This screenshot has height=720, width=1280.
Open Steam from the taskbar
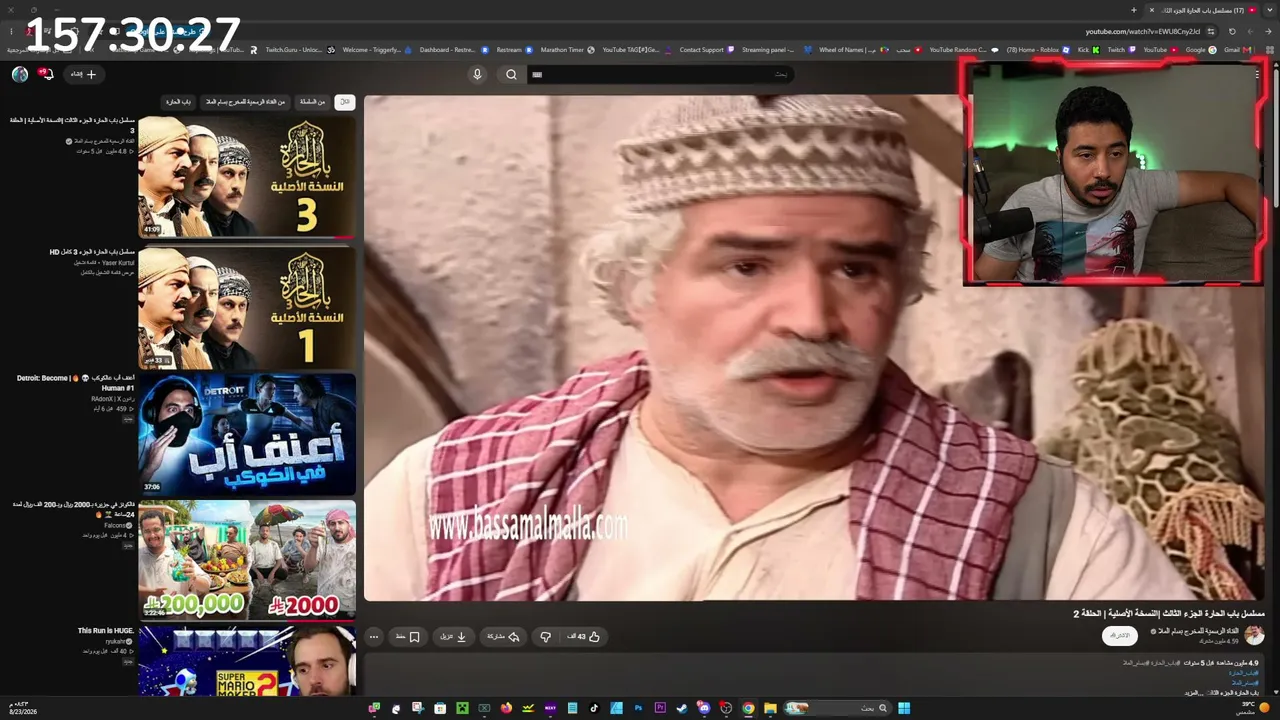(682, 708)
